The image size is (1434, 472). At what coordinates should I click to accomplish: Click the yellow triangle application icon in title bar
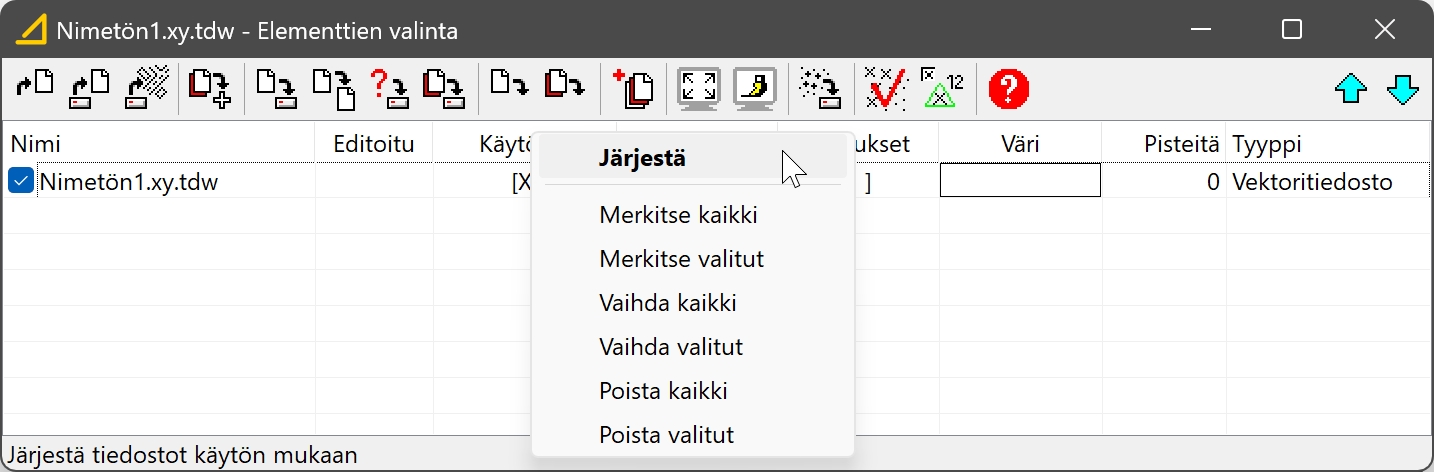click(31, 29)
